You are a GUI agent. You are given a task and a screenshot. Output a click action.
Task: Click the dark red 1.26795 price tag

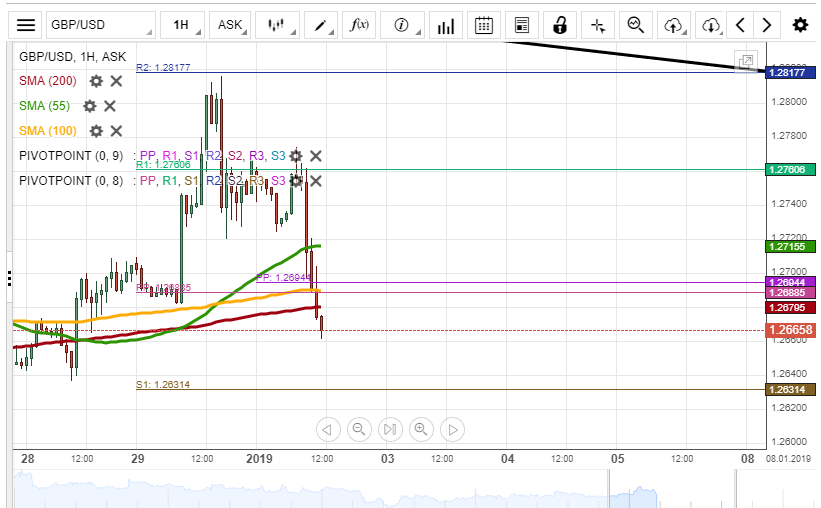pos(790,307)
